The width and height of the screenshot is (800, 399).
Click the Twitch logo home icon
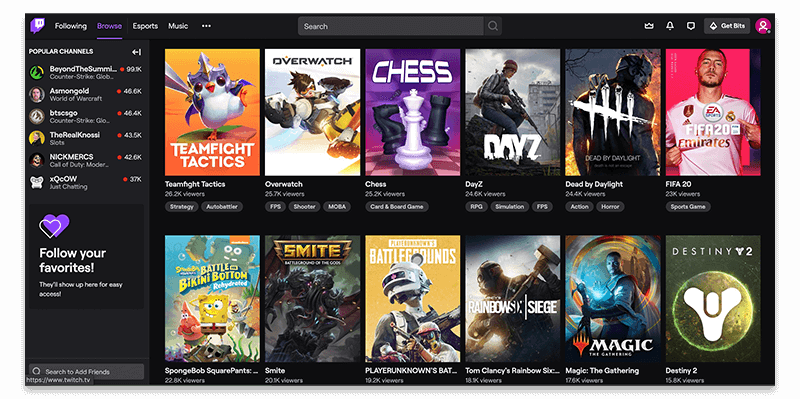coord(37,26)
